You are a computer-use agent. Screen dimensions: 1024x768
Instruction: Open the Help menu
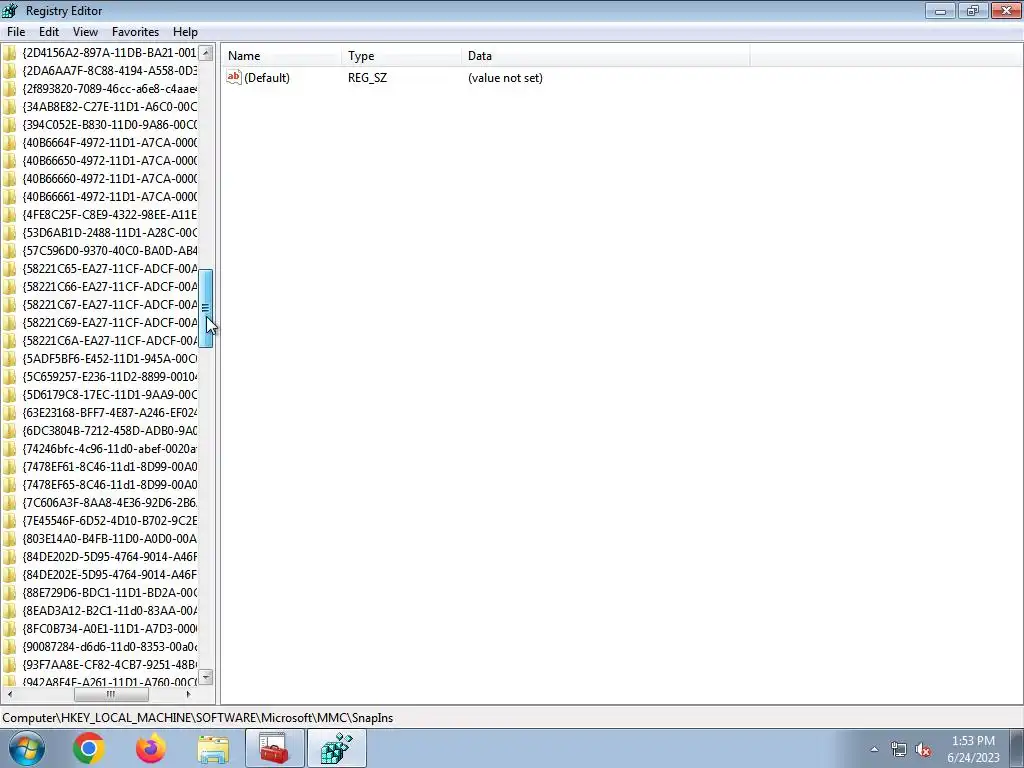click(x=185, y=31)
